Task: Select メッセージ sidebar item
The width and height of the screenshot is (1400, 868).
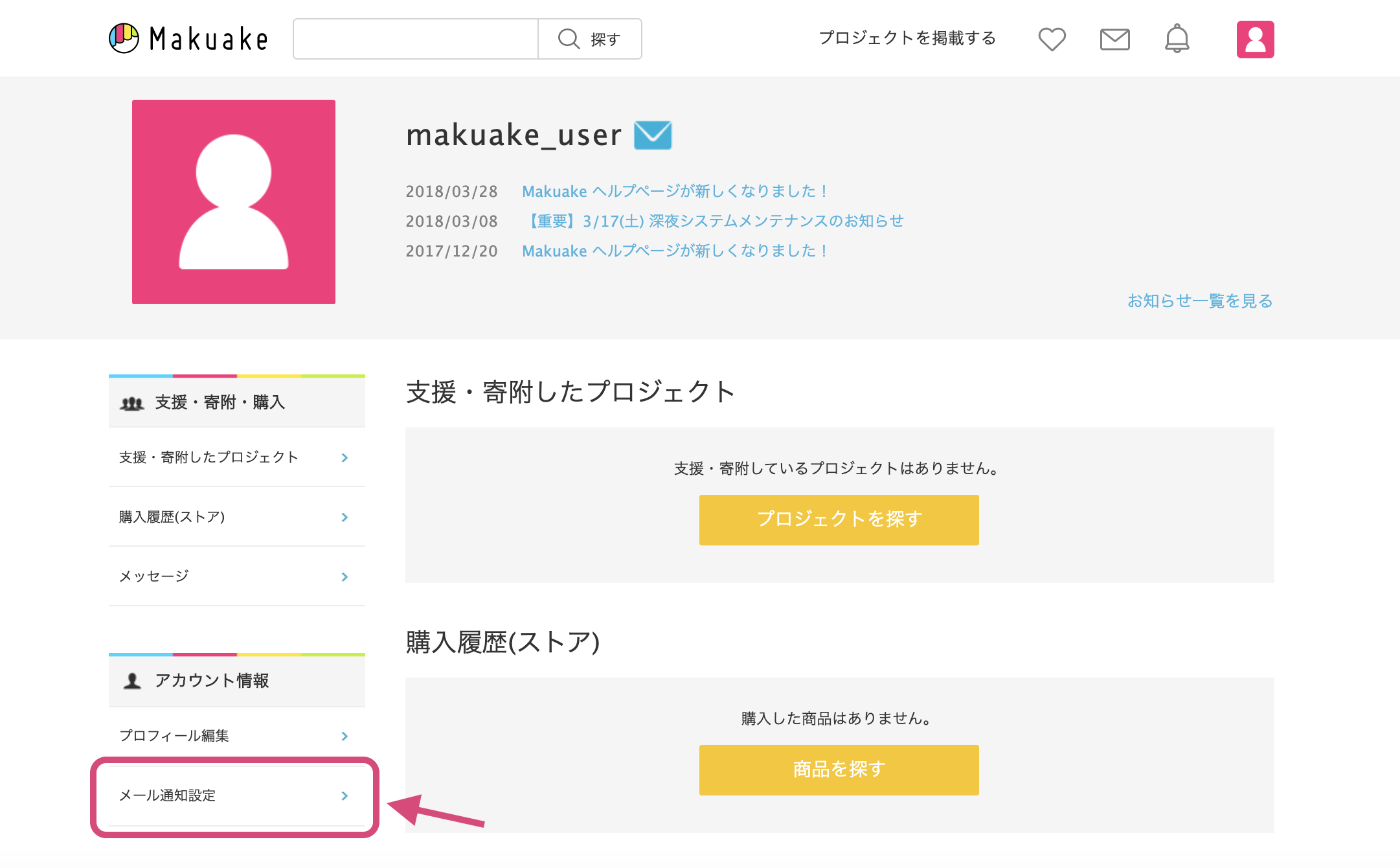Action: pyautogui.click(x=237, y=577)
